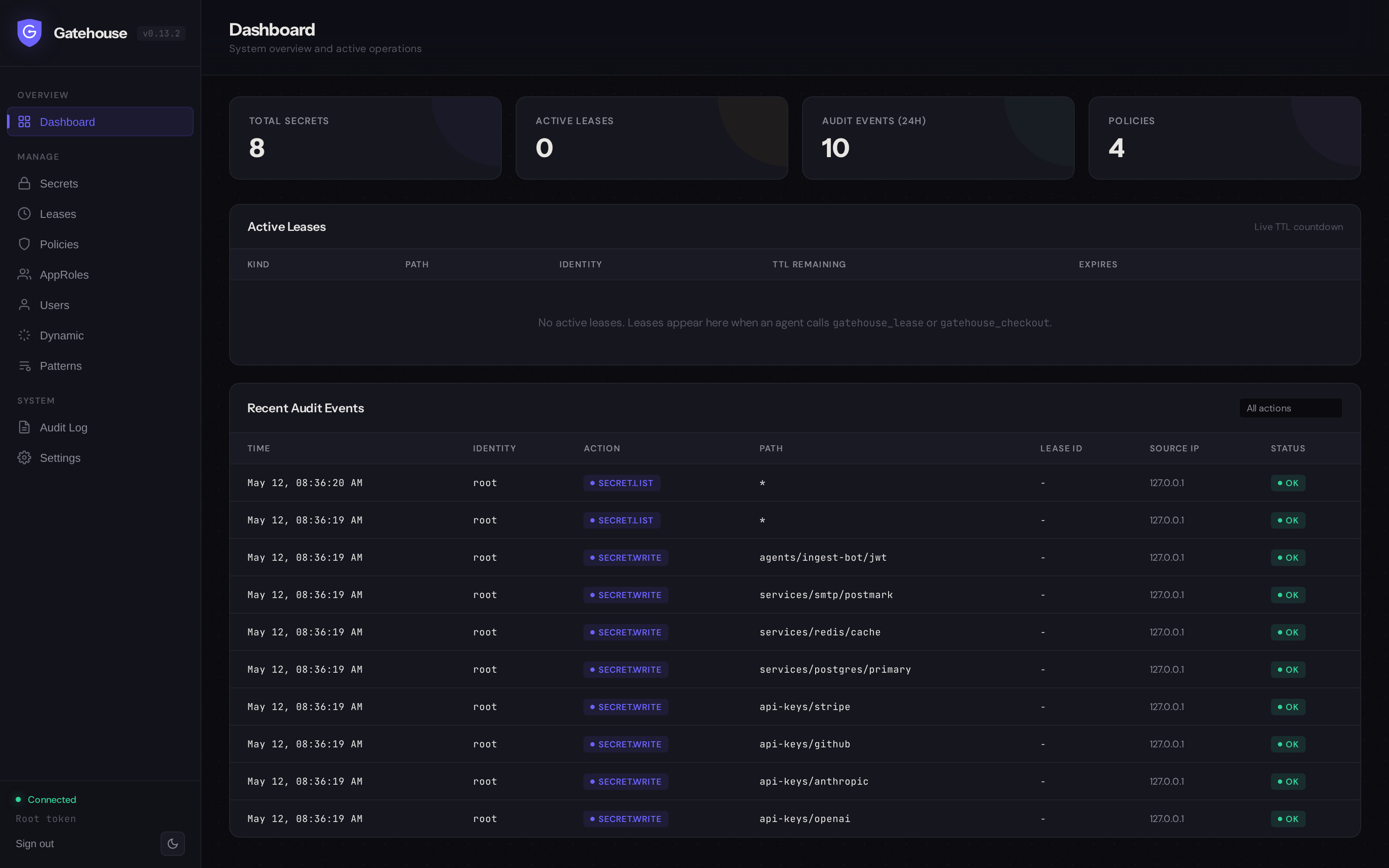Click the Settings gear icon
The width and height of the screenshot is (1389, 868).
24,457
